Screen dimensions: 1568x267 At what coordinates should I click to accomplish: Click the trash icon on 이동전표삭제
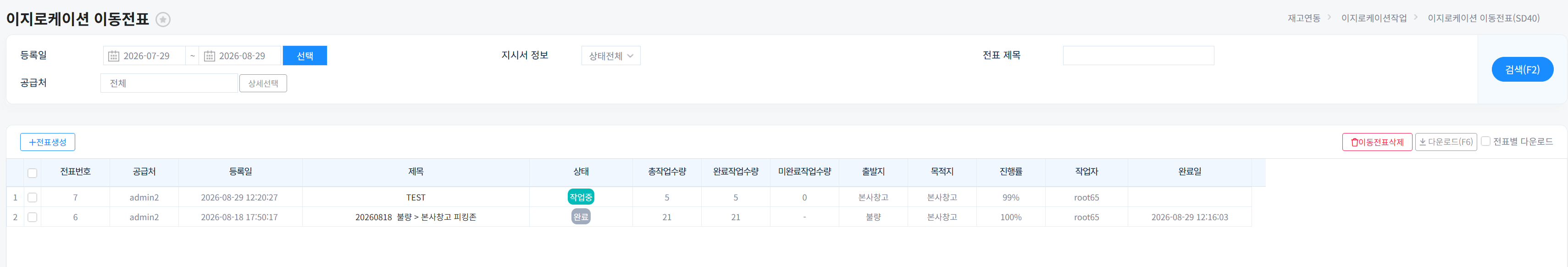[1354, 142]
